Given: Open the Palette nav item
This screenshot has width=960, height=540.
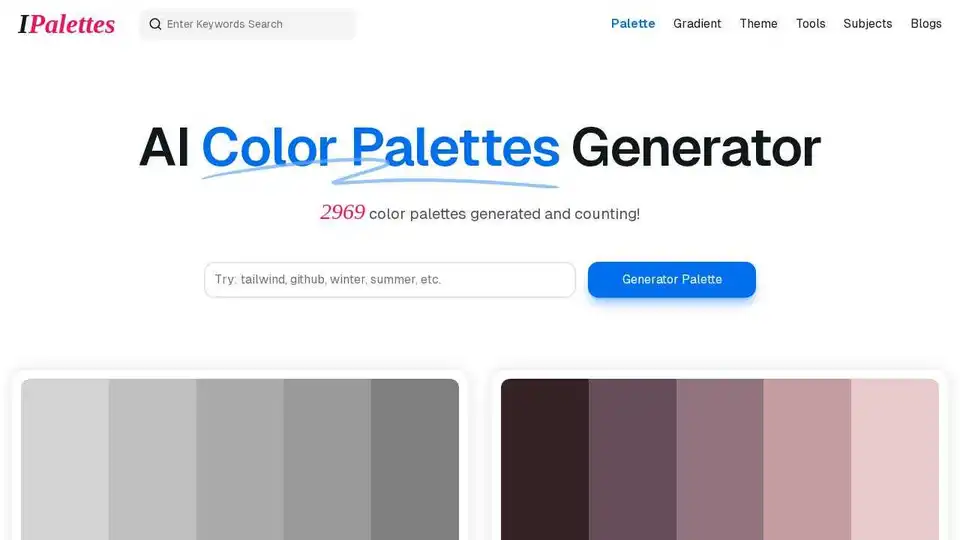Looking at the screenshot, I should [632, 24].
